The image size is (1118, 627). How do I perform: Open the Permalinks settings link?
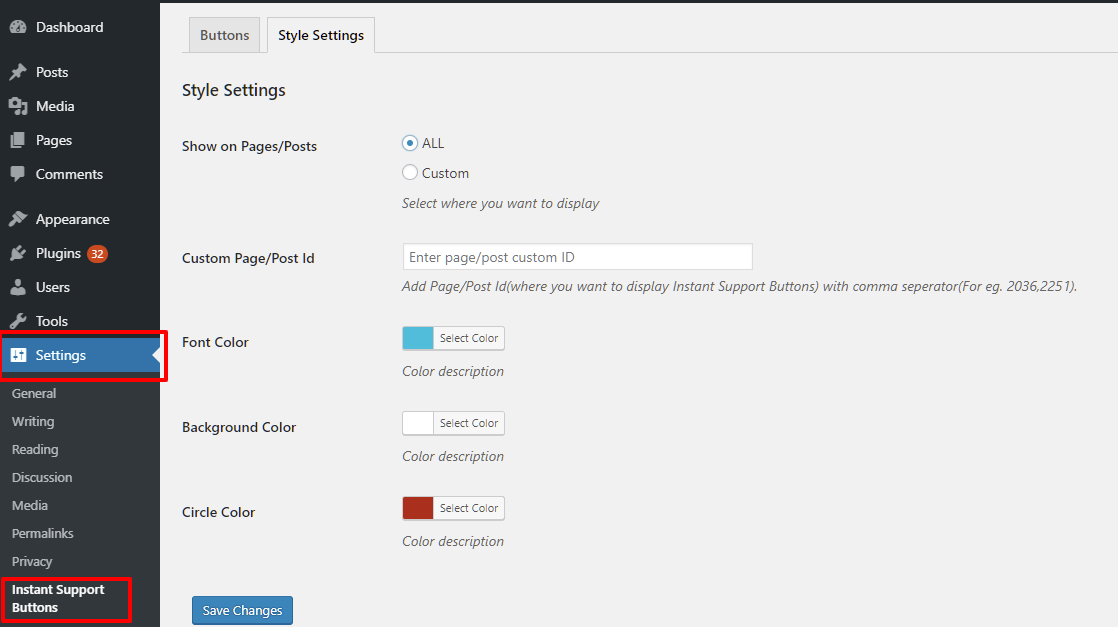click(x=43, y=533)
